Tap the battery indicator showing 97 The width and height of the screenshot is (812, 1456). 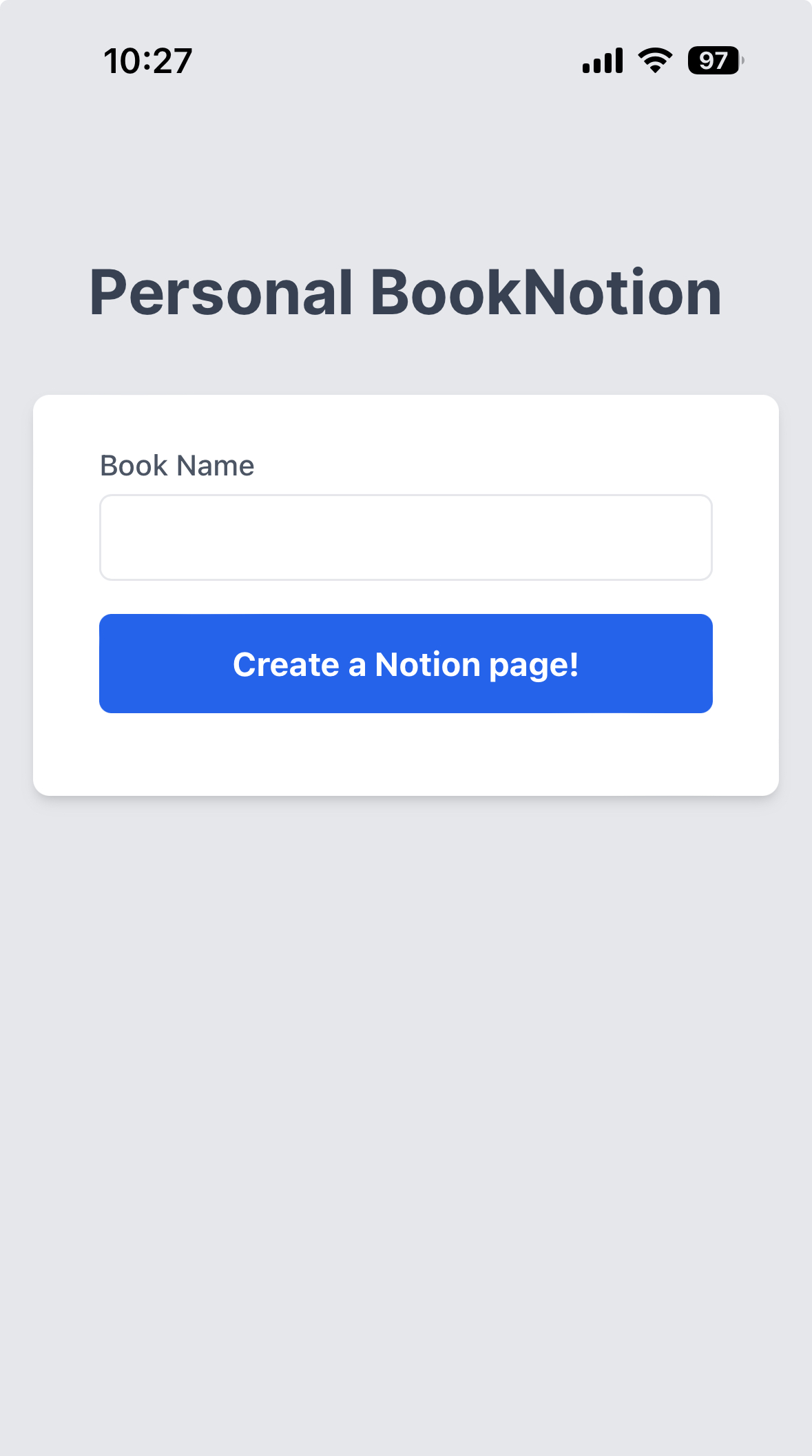(715, 61)
